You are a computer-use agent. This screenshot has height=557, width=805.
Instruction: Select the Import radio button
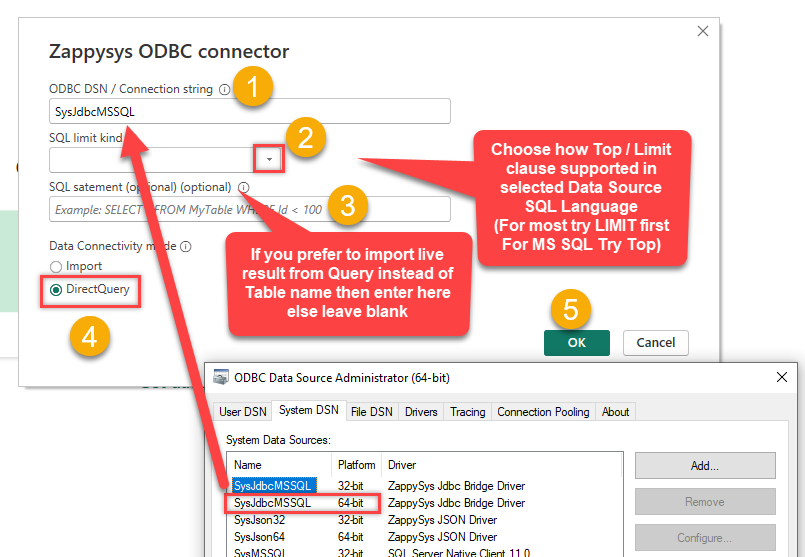coord(55,266)
